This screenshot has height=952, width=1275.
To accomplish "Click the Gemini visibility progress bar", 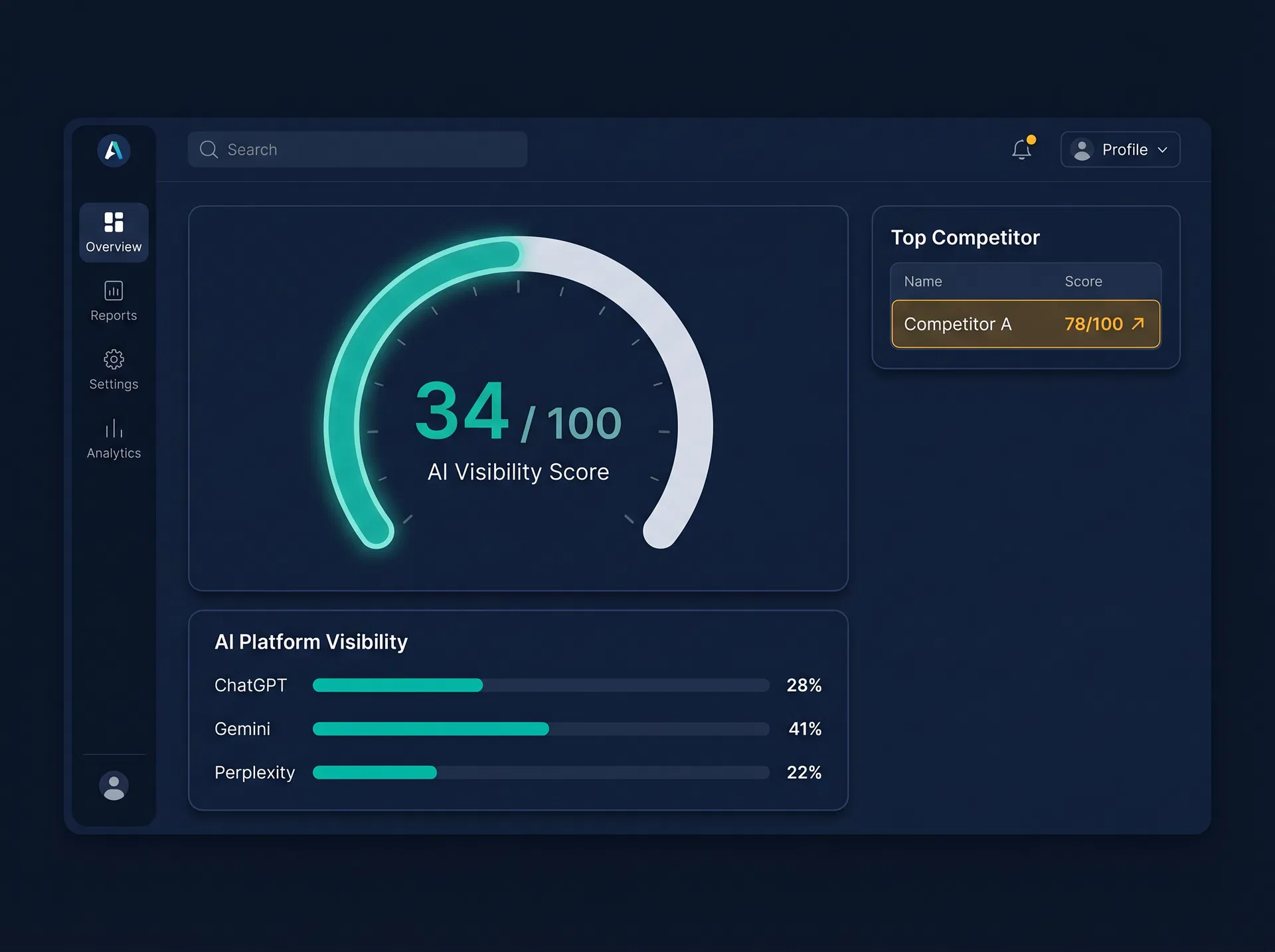I will [541, 728].
